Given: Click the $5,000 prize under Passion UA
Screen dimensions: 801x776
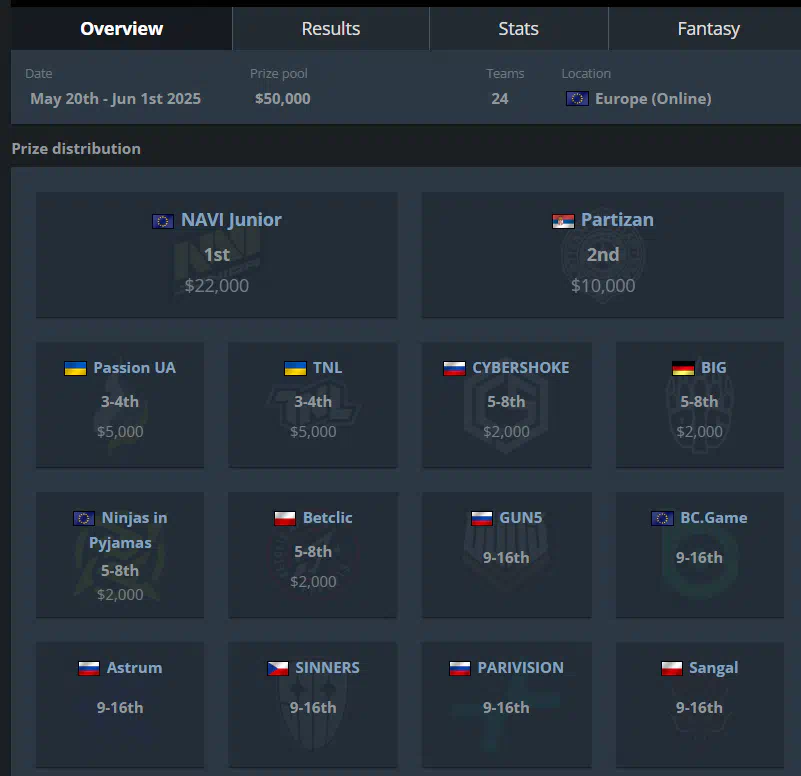Looking at the screenshot, I should (x=120, y=432).
